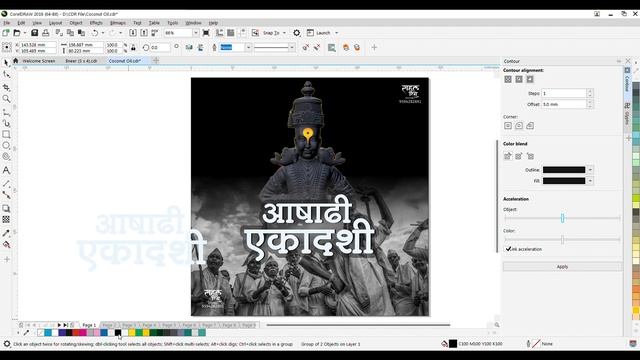
Task: Open the Bitmaps menu
Action: click(118, 23)
